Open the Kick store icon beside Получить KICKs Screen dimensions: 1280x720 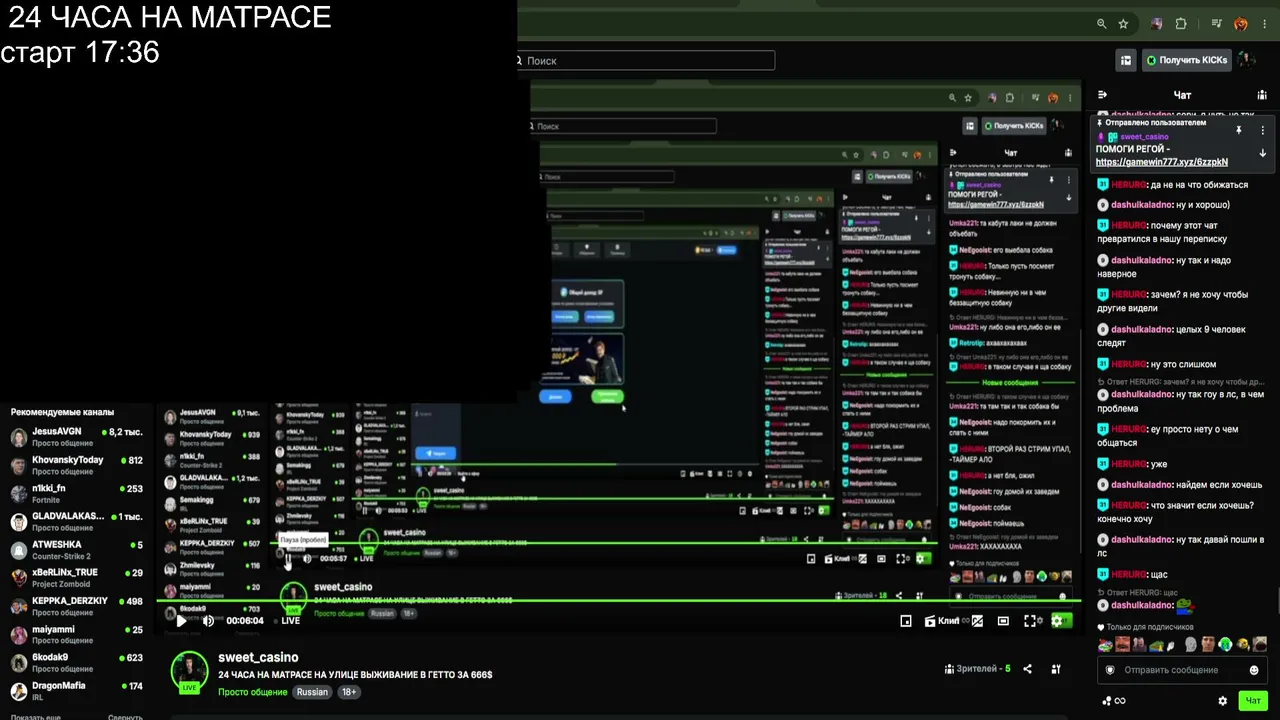1126,60
